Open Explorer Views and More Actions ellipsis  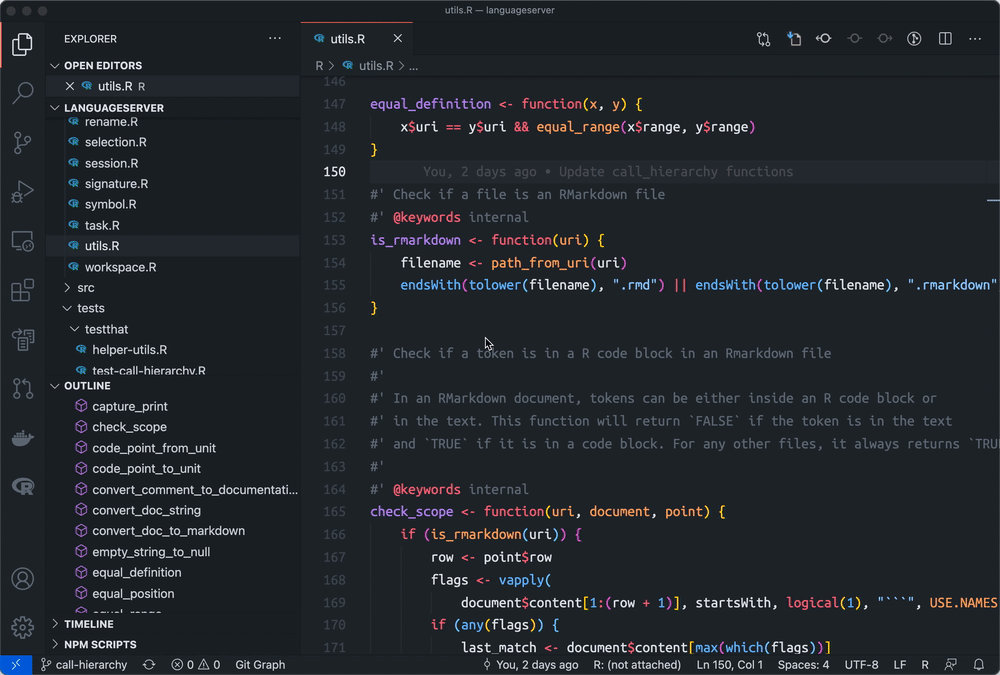(275, 38)
